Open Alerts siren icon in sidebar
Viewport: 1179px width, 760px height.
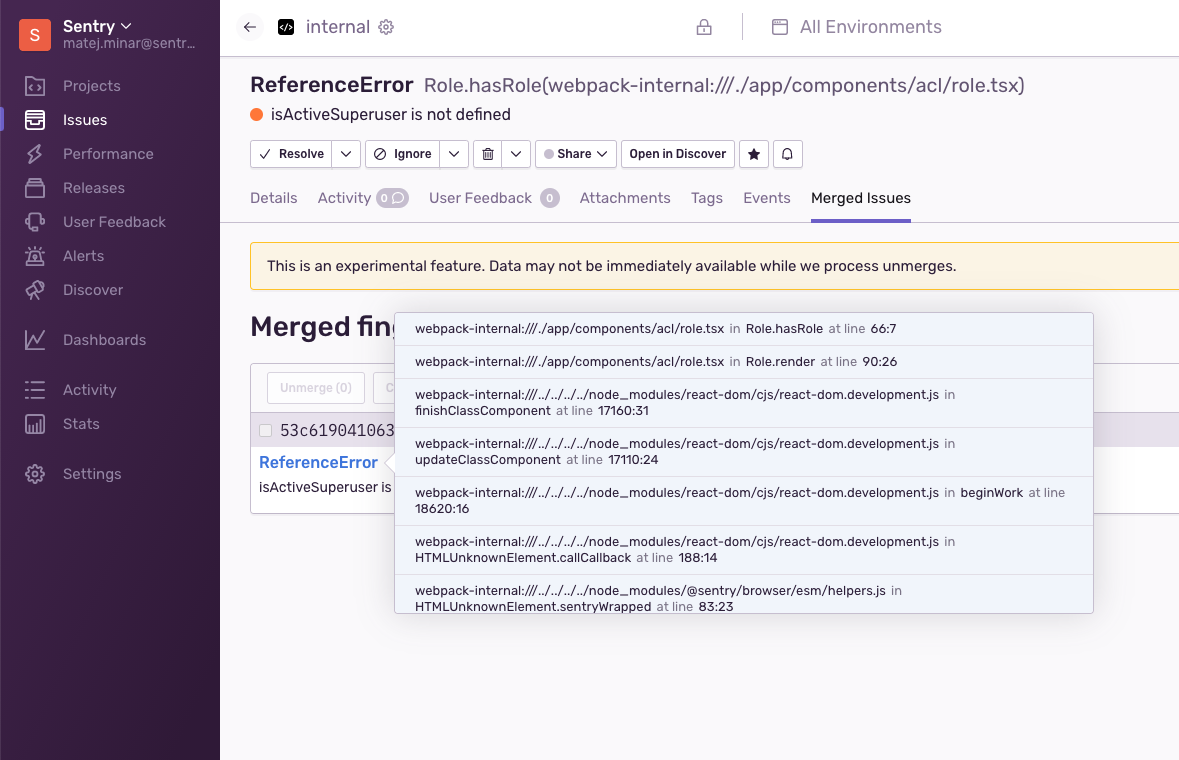[35, 256]
